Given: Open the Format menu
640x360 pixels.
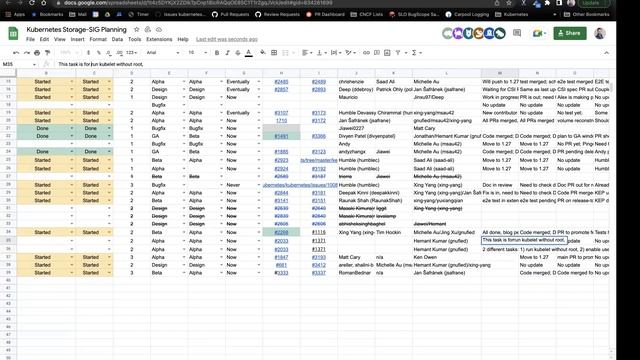Looking at the screenshot, I should click(x=98, y=39).
